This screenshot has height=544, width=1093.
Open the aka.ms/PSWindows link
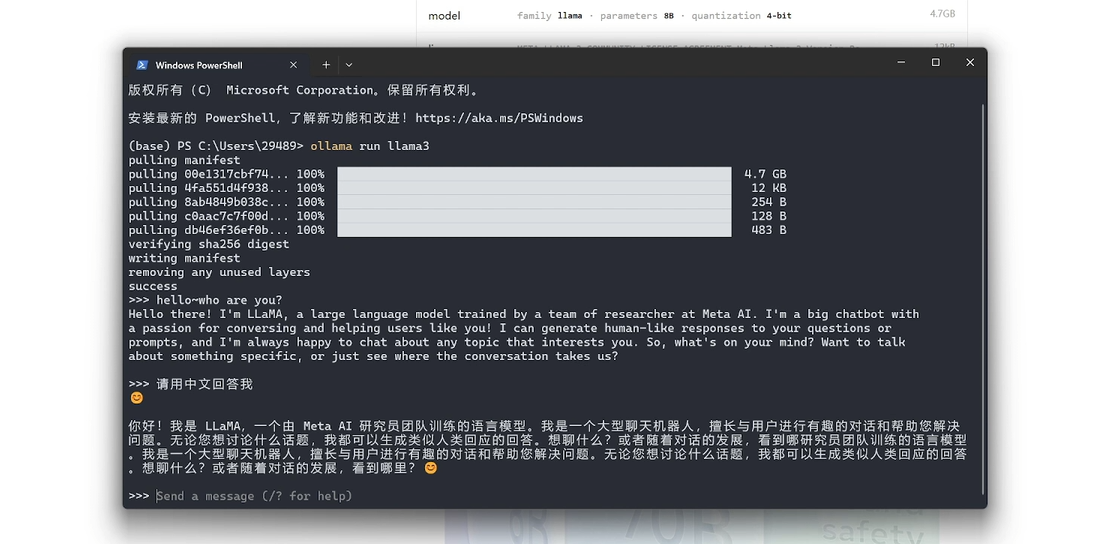[498, 118]
